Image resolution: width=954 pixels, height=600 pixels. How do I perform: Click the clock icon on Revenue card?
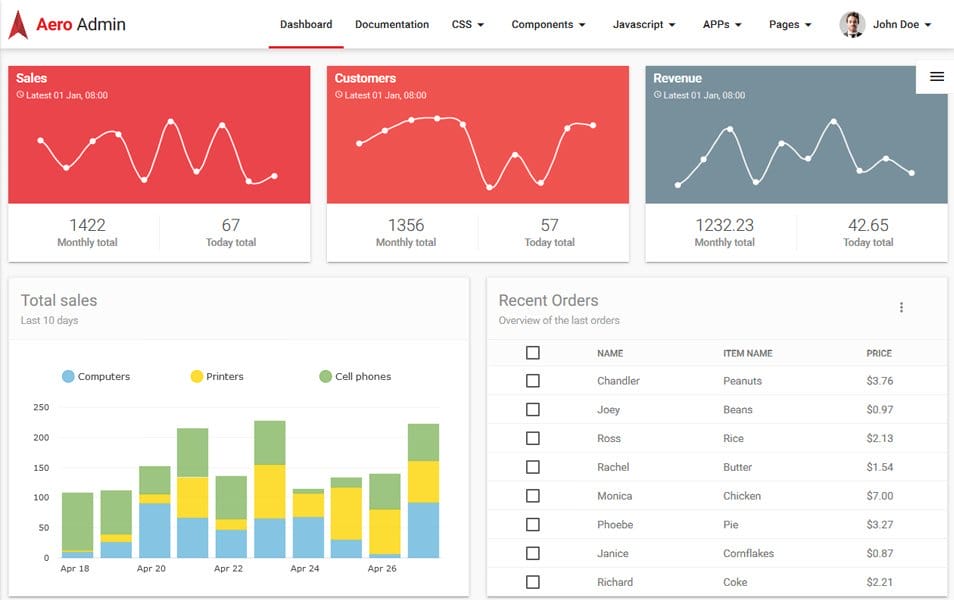pyautogui.click(x=657, y=95)
